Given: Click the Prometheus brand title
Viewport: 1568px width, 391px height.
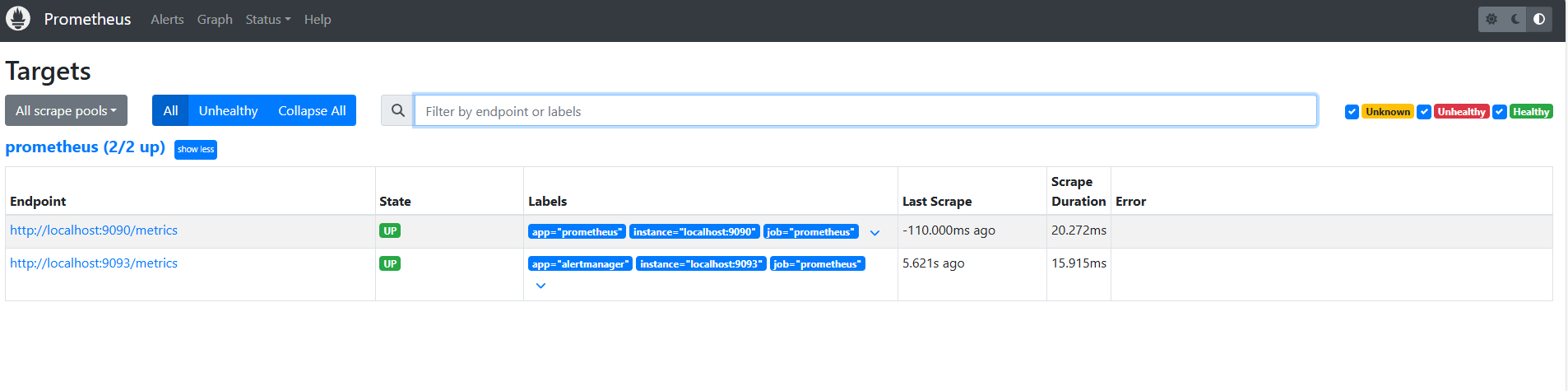Looking at the screenshot, I should click(87, 19).
